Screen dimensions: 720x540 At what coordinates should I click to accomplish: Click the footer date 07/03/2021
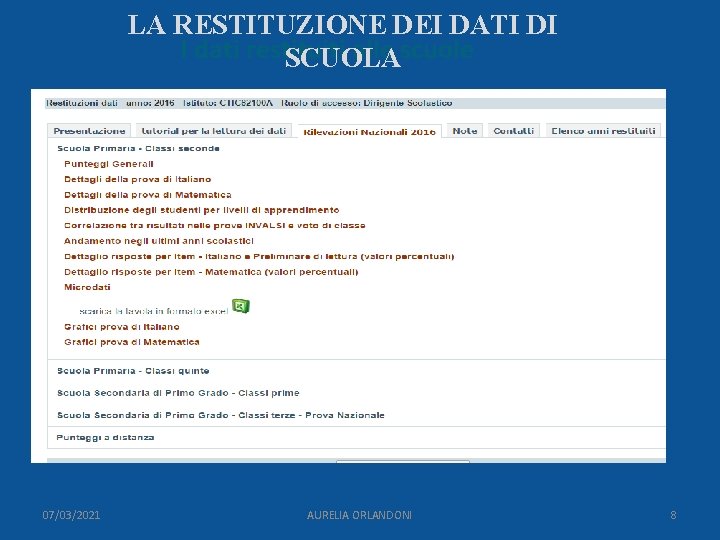71,515
